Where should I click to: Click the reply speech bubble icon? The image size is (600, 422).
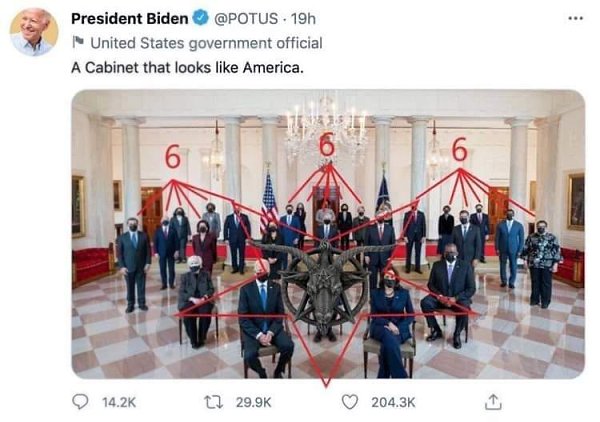coord(80,402)
